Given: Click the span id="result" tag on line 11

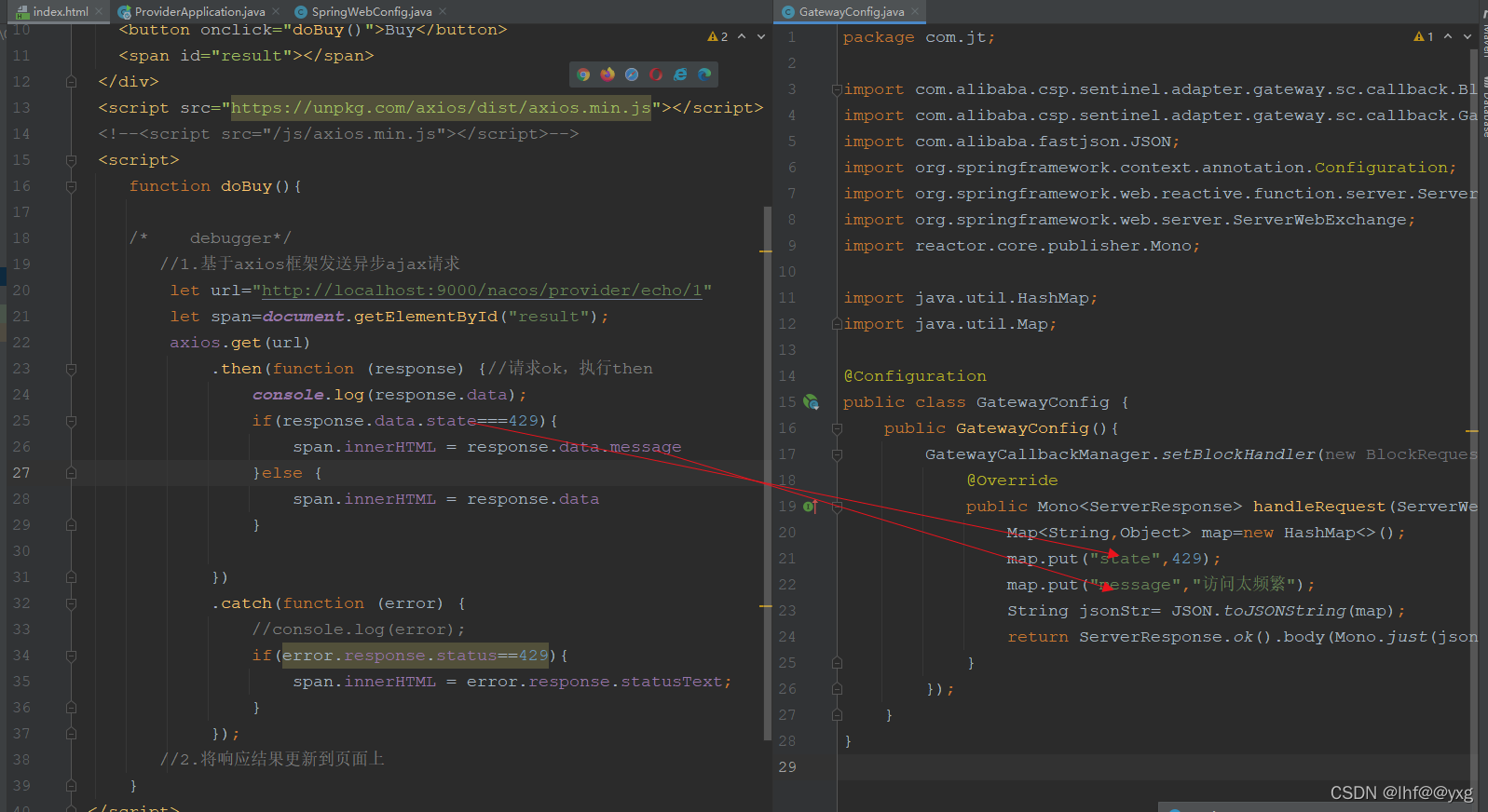Looking at the screenshot, I should (246, 56).
